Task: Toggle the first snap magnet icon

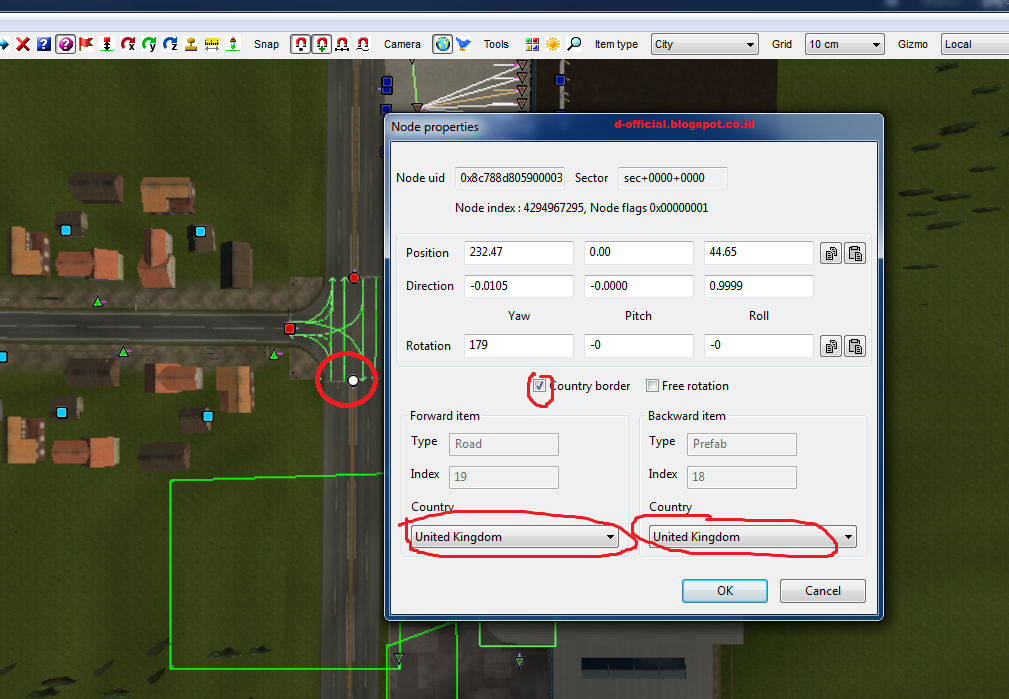Action: [300, 44]
